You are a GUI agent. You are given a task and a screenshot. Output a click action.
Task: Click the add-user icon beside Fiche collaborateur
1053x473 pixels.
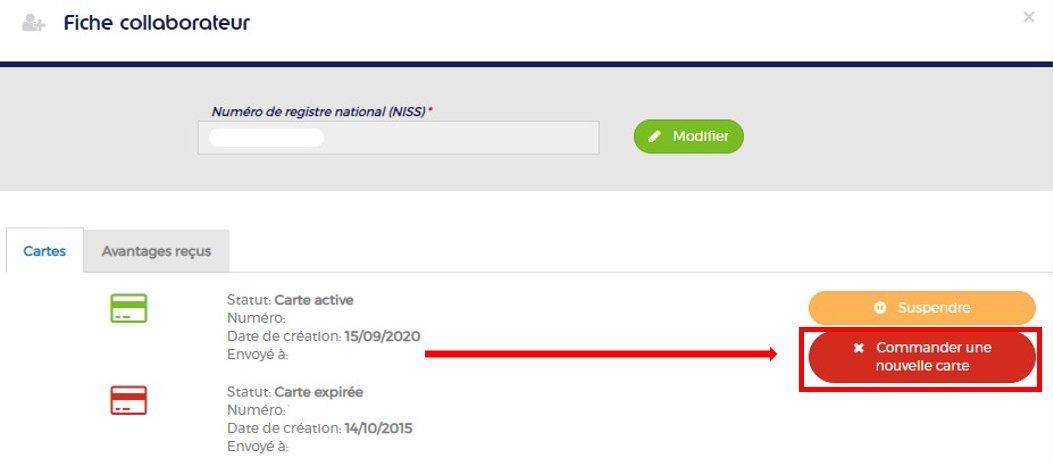pyautogui.click(x=33, y=23)
